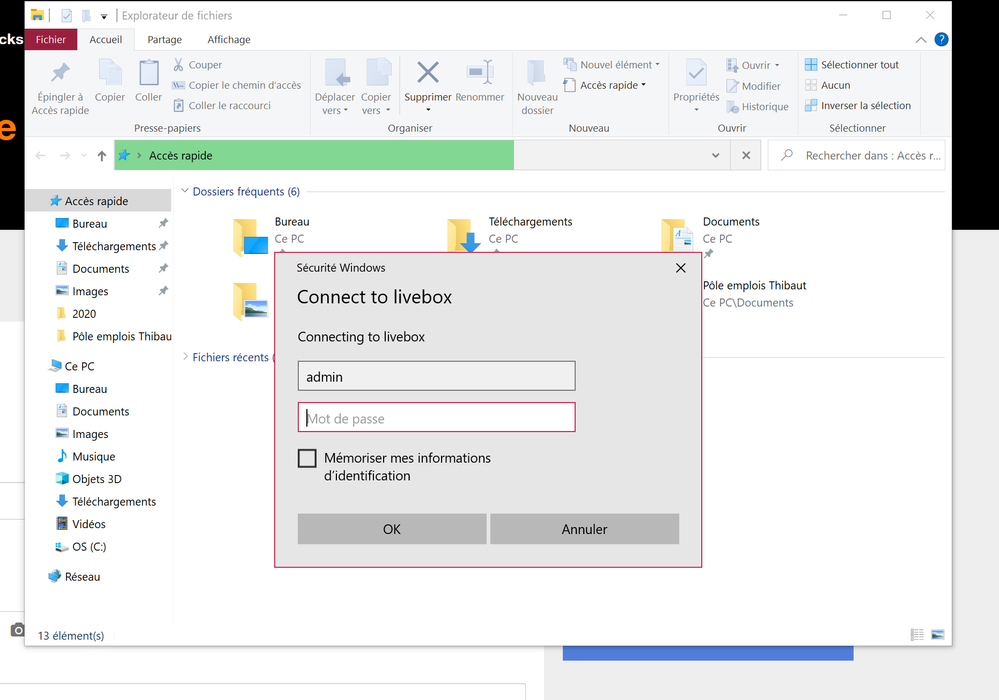Click Épingler à Accès rapide pin icon
Viewport: 999px width, 700px height.
pyautogui.click(x=60, y=74)
